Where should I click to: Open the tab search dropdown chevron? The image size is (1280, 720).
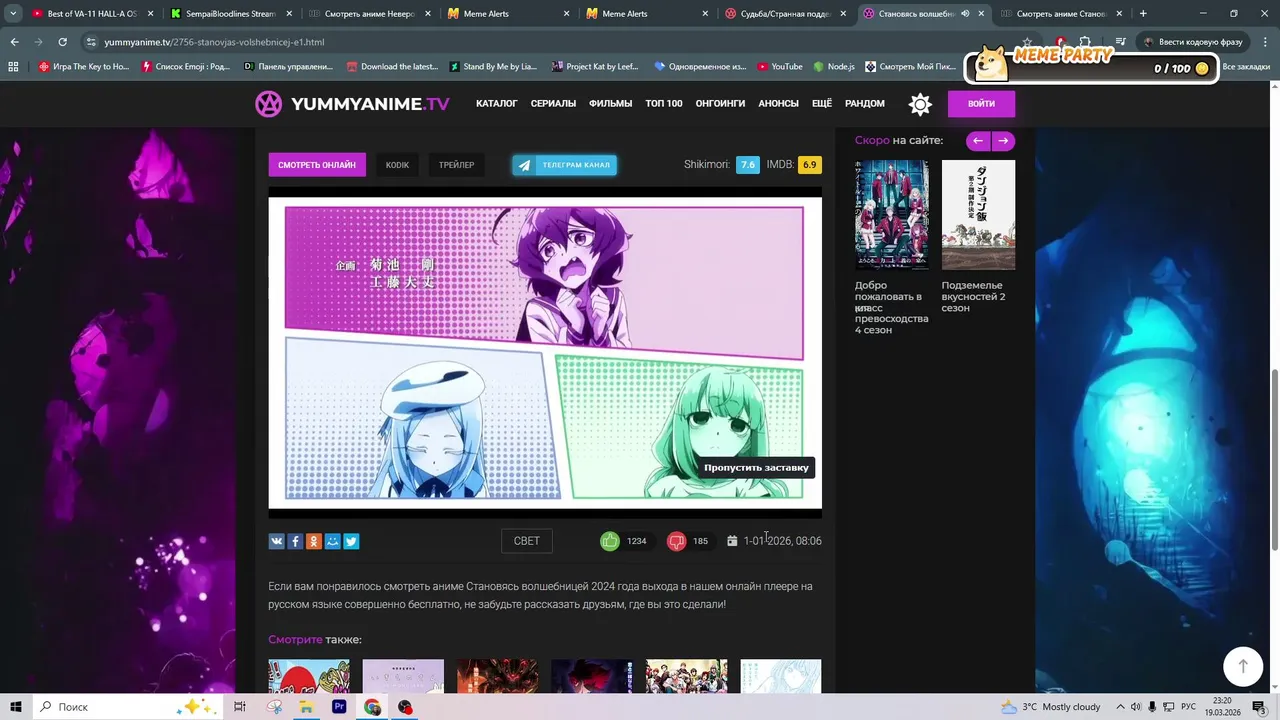pyautogui.click(x=13, y=14)
